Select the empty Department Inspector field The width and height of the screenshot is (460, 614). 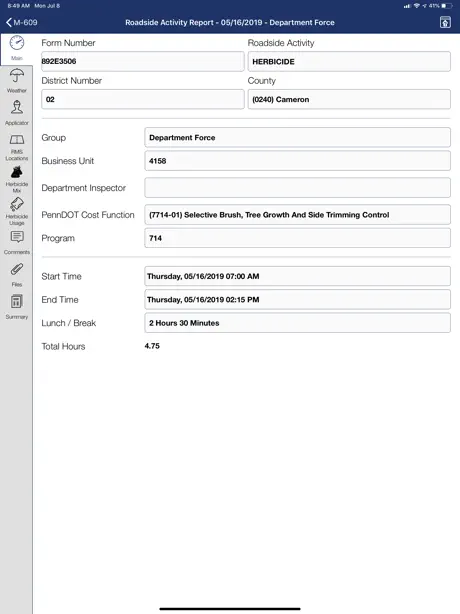point(297,188)
